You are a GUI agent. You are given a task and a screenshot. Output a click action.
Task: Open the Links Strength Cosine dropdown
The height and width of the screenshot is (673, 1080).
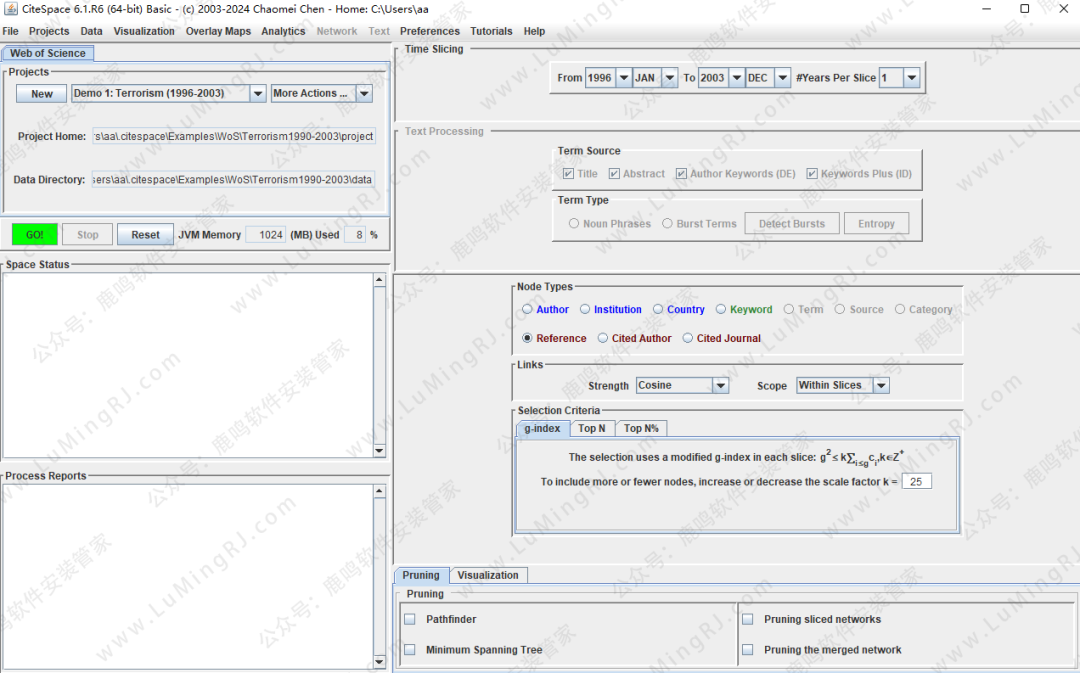(720, 386)
